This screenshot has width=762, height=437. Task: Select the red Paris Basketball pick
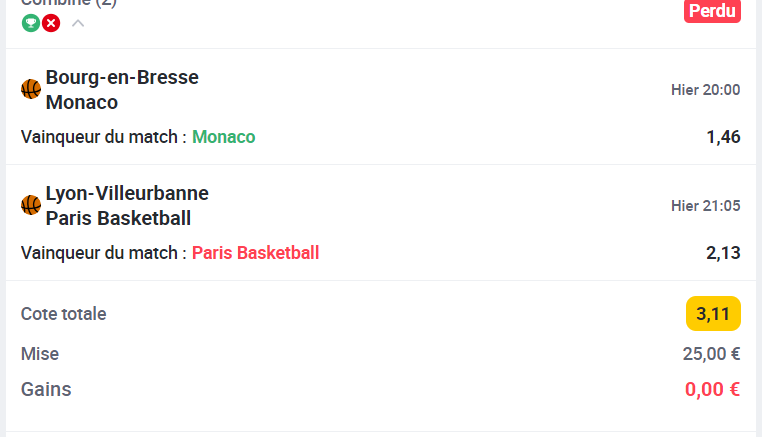tap(255, 253)
